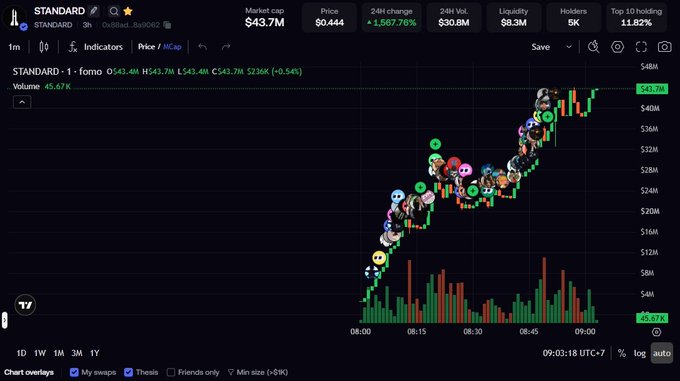Select the 1M time range

59,353
